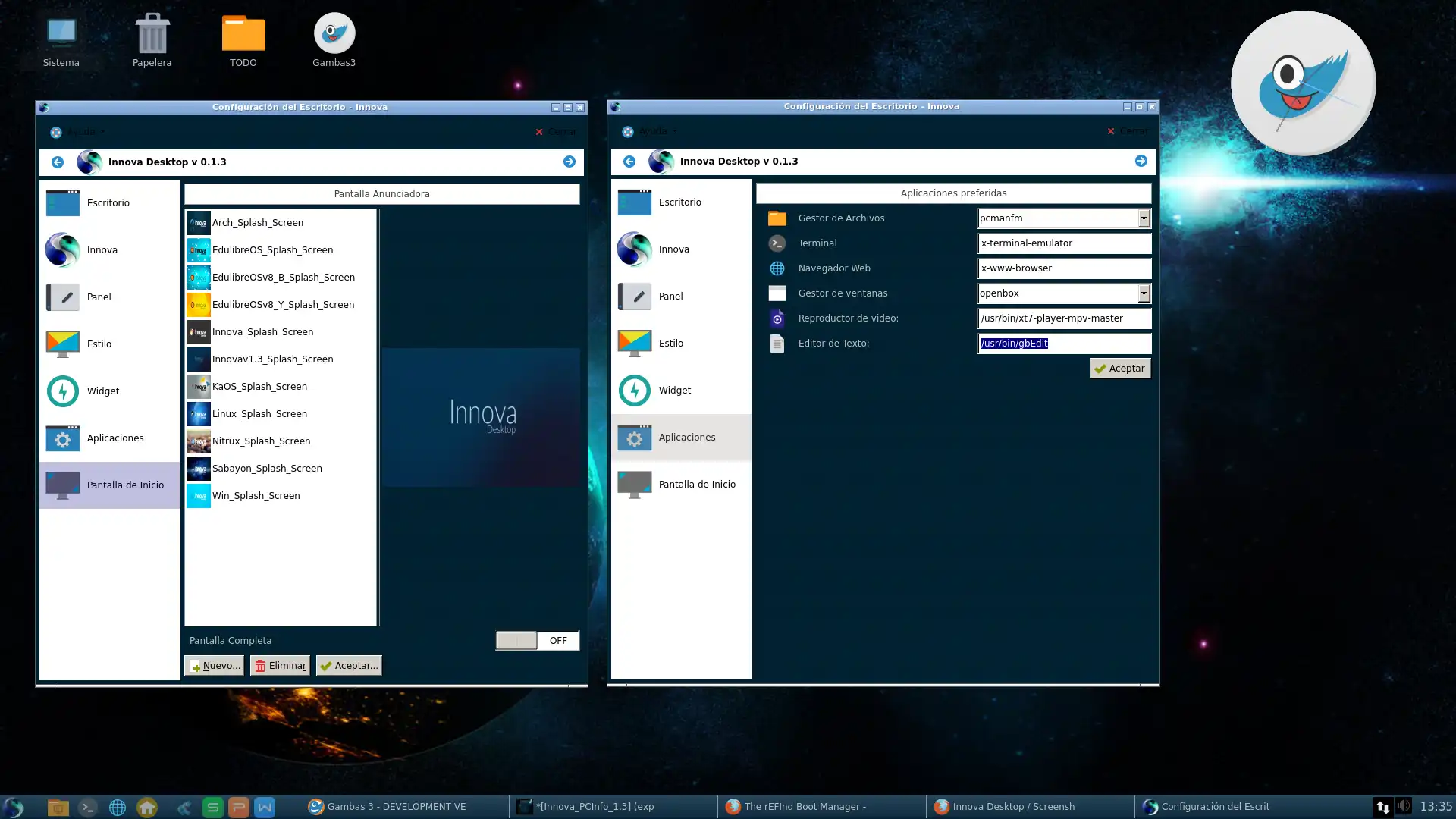Click Aceptar button under Editor de Texto

[x=1119, y=369]
